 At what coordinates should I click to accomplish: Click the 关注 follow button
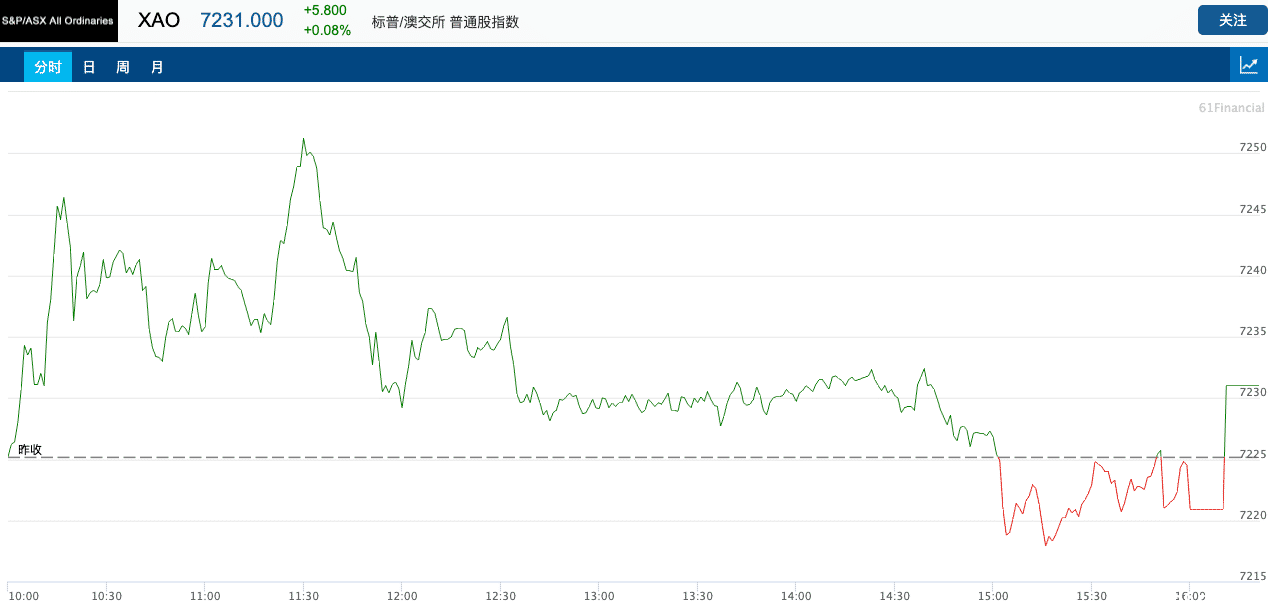pos(1232,20)
